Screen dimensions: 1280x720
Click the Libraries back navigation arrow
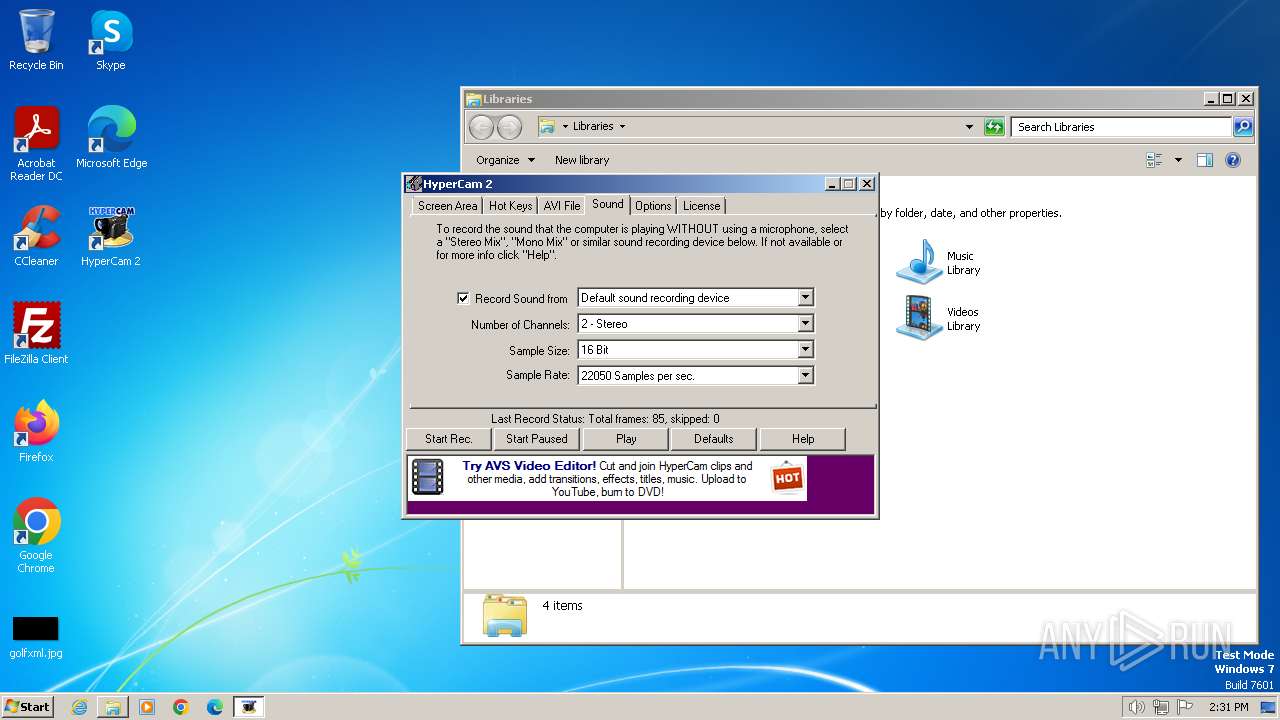[481, 127]
